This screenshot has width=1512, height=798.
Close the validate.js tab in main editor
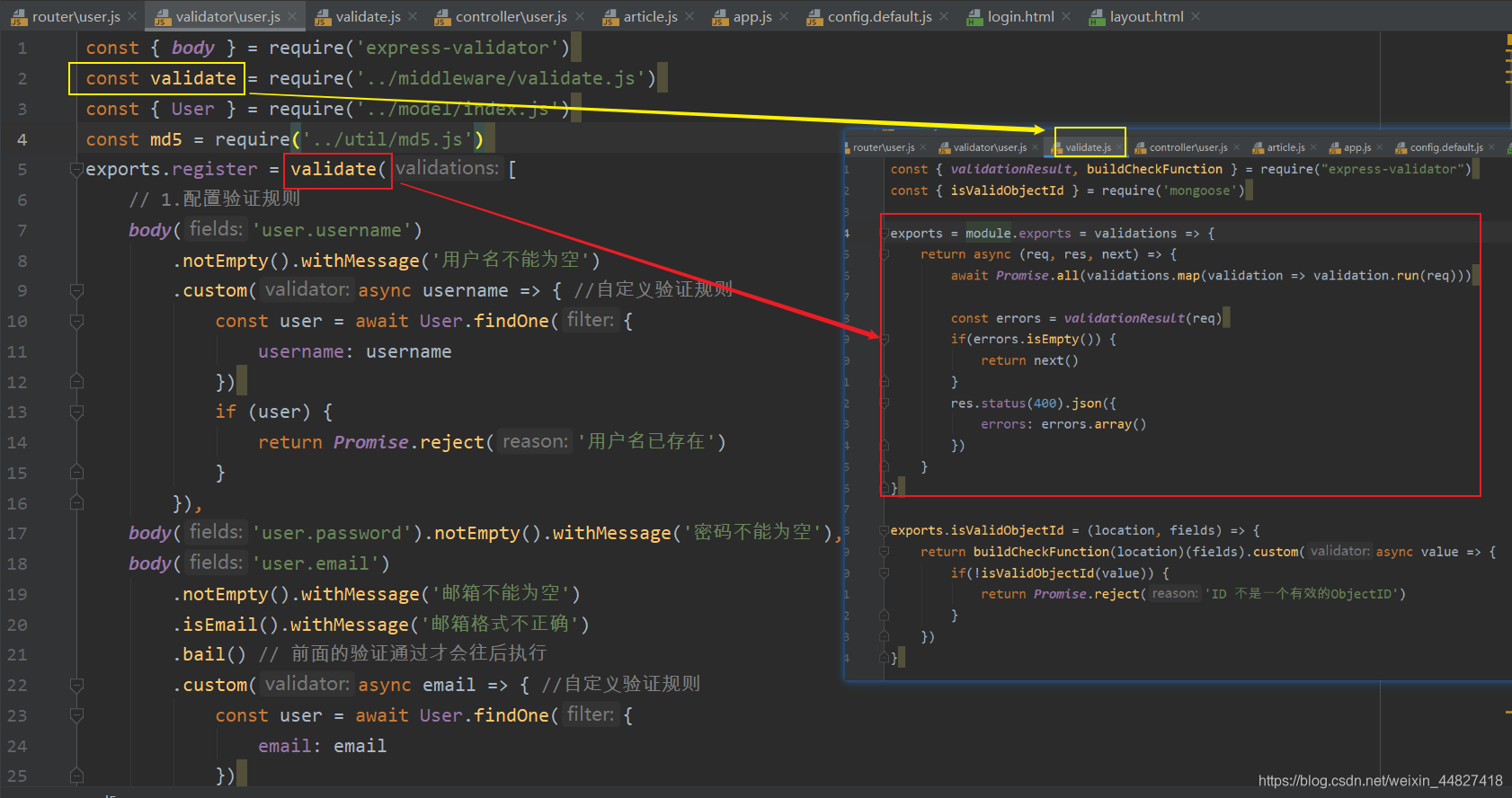[413, 16]
